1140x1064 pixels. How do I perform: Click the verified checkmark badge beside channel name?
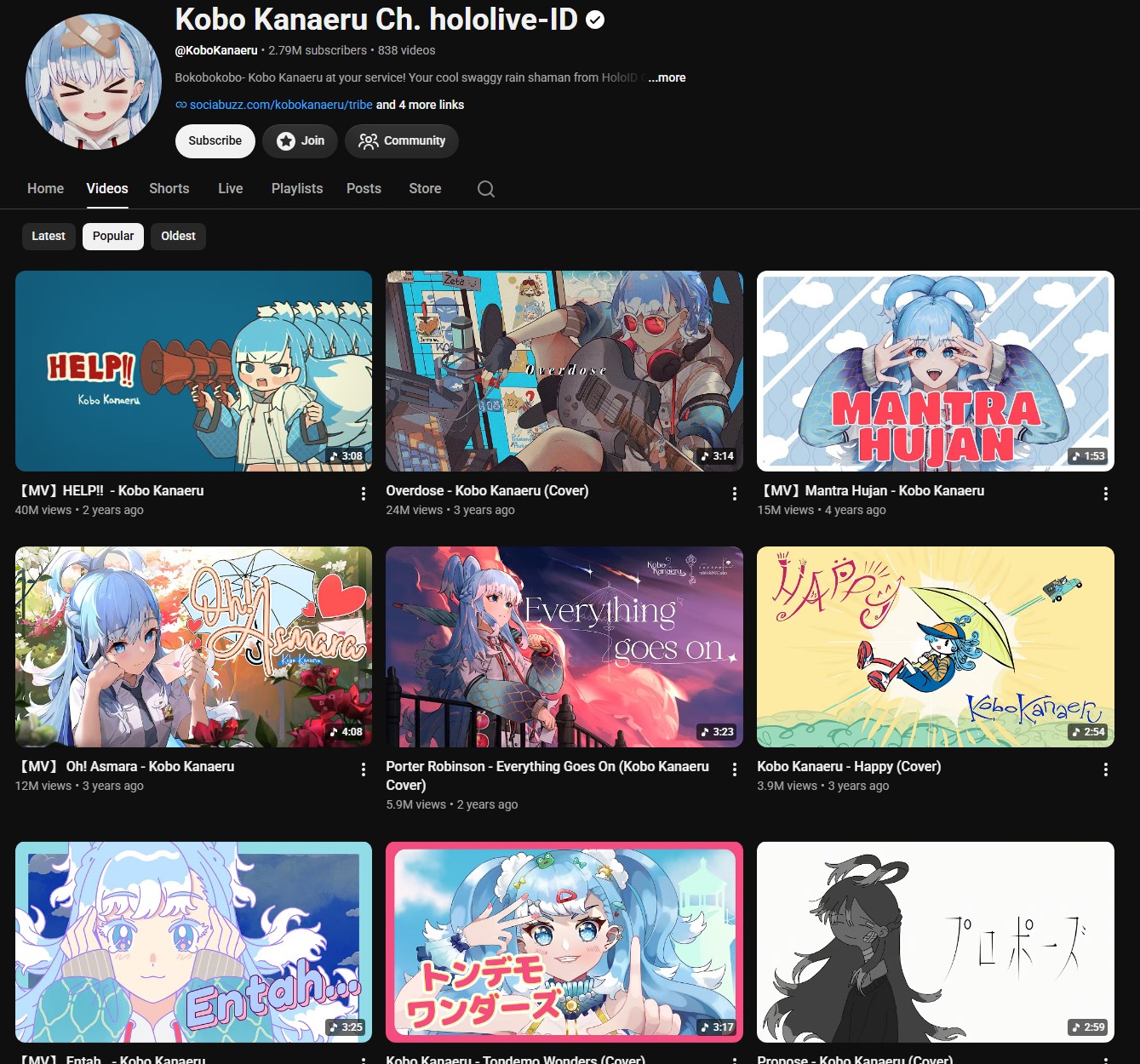pyautogui.click(x=596, y=20)
